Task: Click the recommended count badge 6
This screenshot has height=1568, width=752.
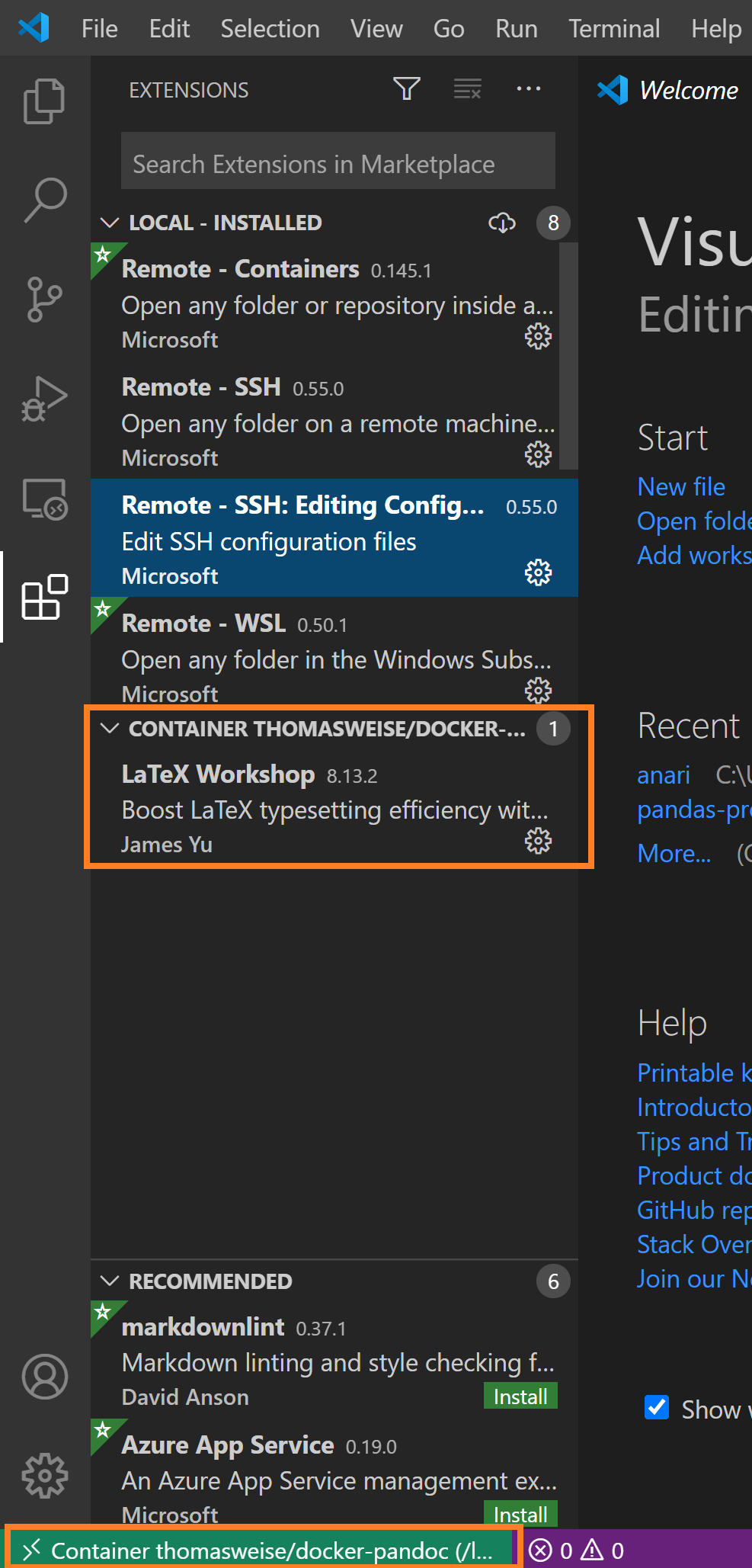Action: (553, 1281)
